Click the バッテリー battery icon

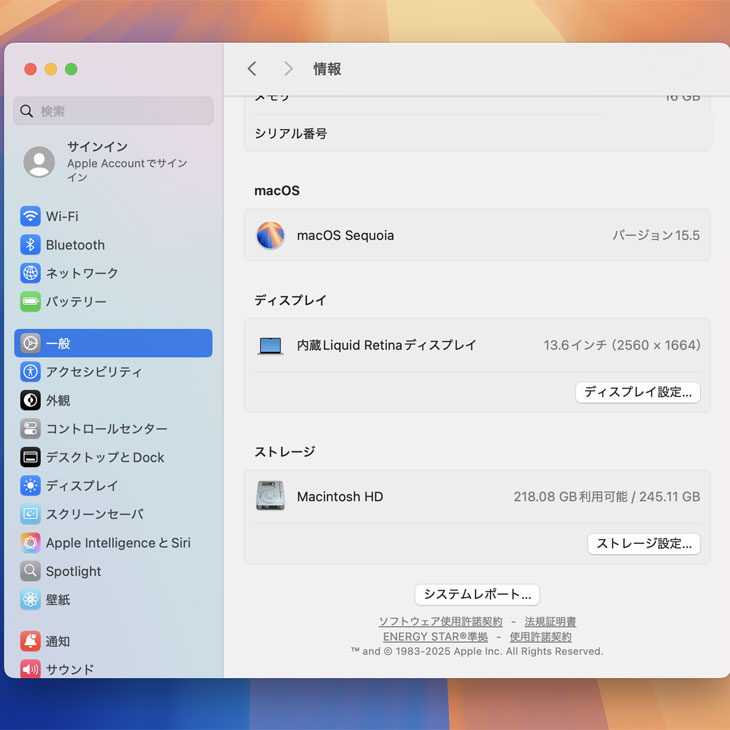30,301
